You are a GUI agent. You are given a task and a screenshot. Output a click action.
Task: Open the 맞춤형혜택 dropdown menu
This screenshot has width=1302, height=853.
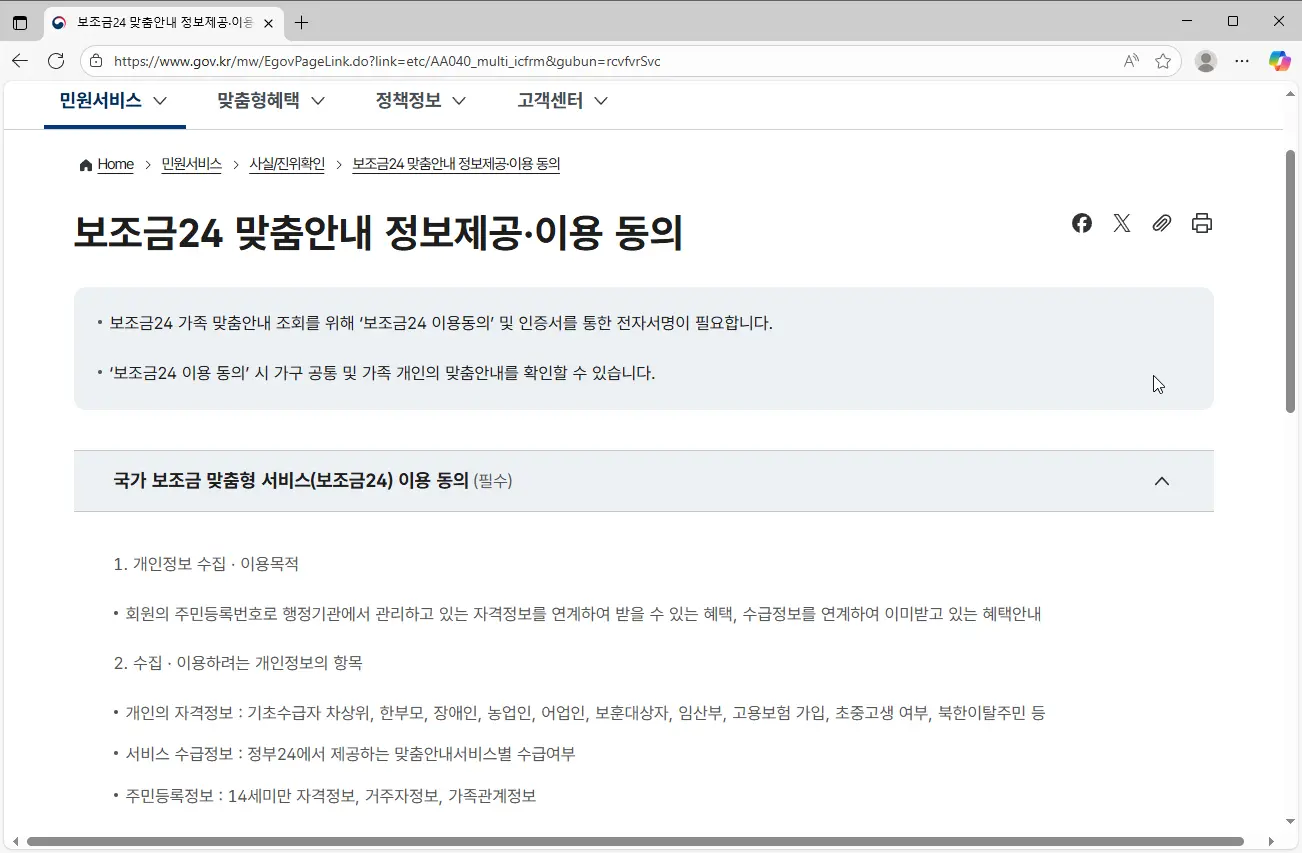click(x=269, y=100)
